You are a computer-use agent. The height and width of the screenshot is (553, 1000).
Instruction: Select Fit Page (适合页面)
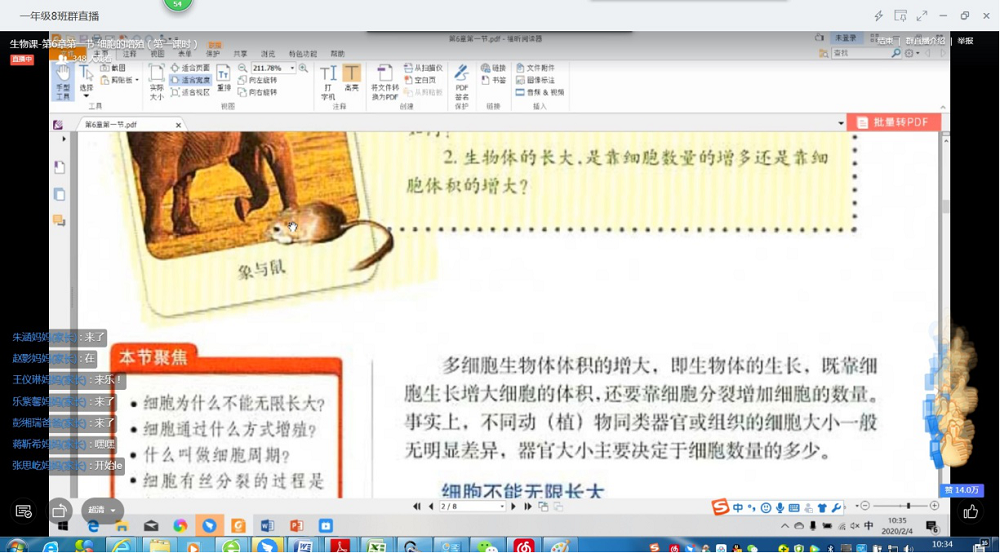pos(190,68)
